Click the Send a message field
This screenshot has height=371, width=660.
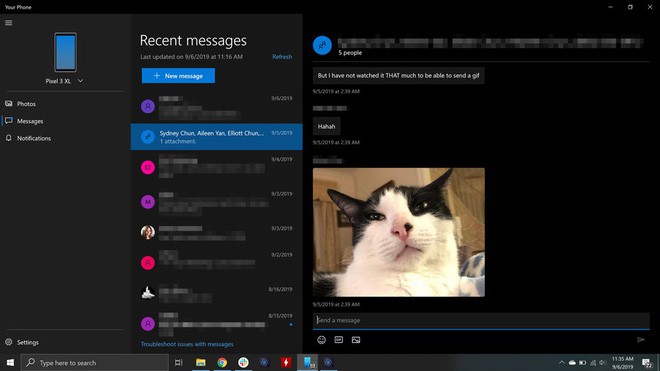pyautogui.click(x=481, y=320)
